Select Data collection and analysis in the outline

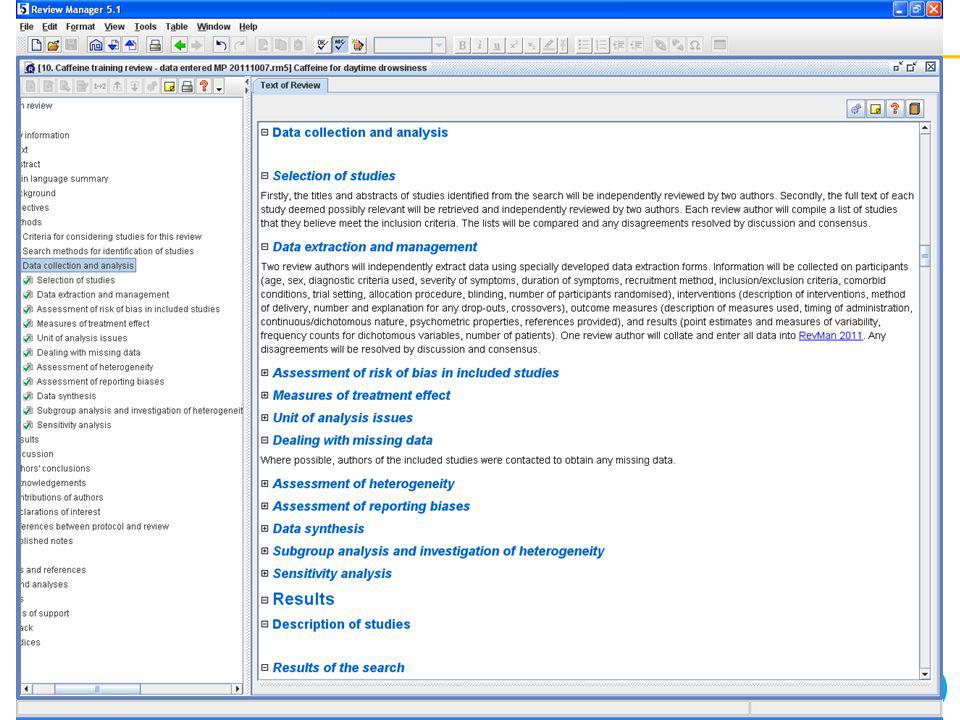click(78, 266)
